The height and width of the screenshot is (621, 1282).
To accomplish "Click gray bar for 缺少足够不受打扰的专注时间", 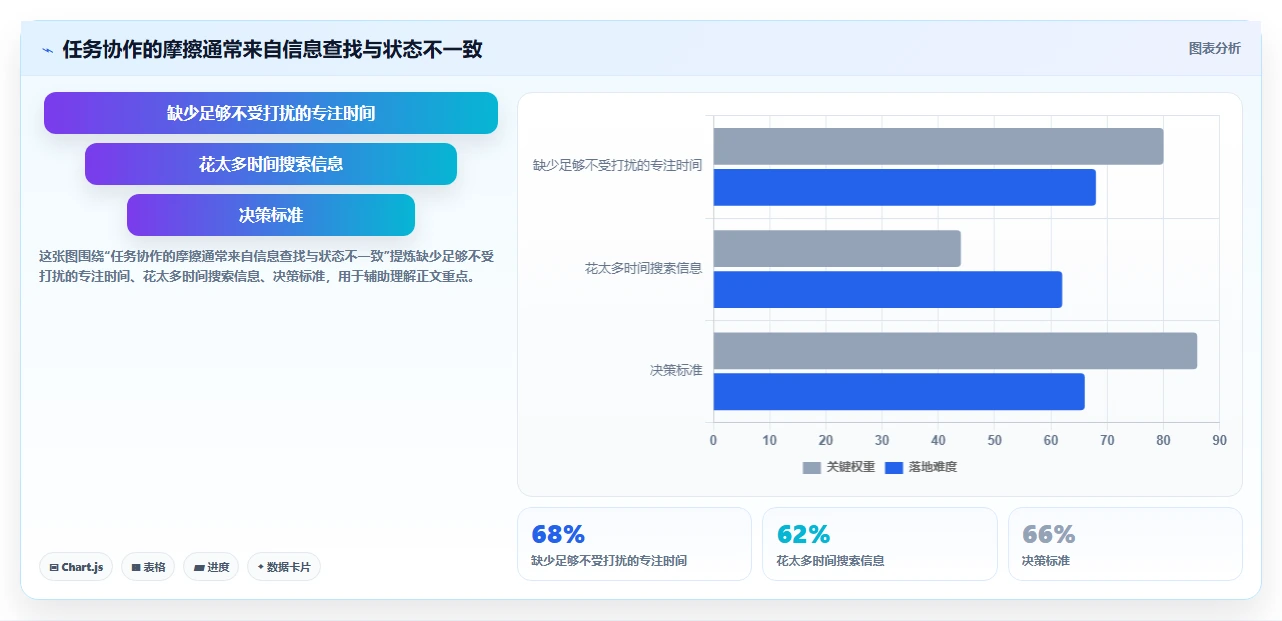I will click(x=938, y=146).
